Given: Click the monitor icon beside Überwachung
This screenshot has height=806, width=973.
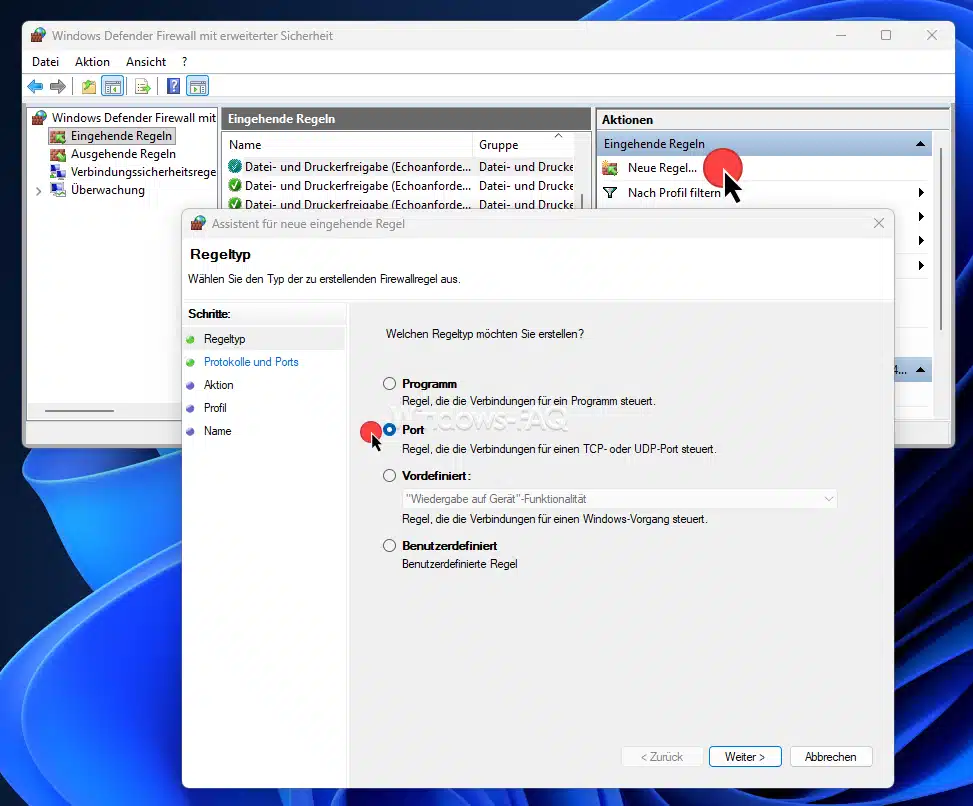Looking at the screenshot, I should coord(58,190).
